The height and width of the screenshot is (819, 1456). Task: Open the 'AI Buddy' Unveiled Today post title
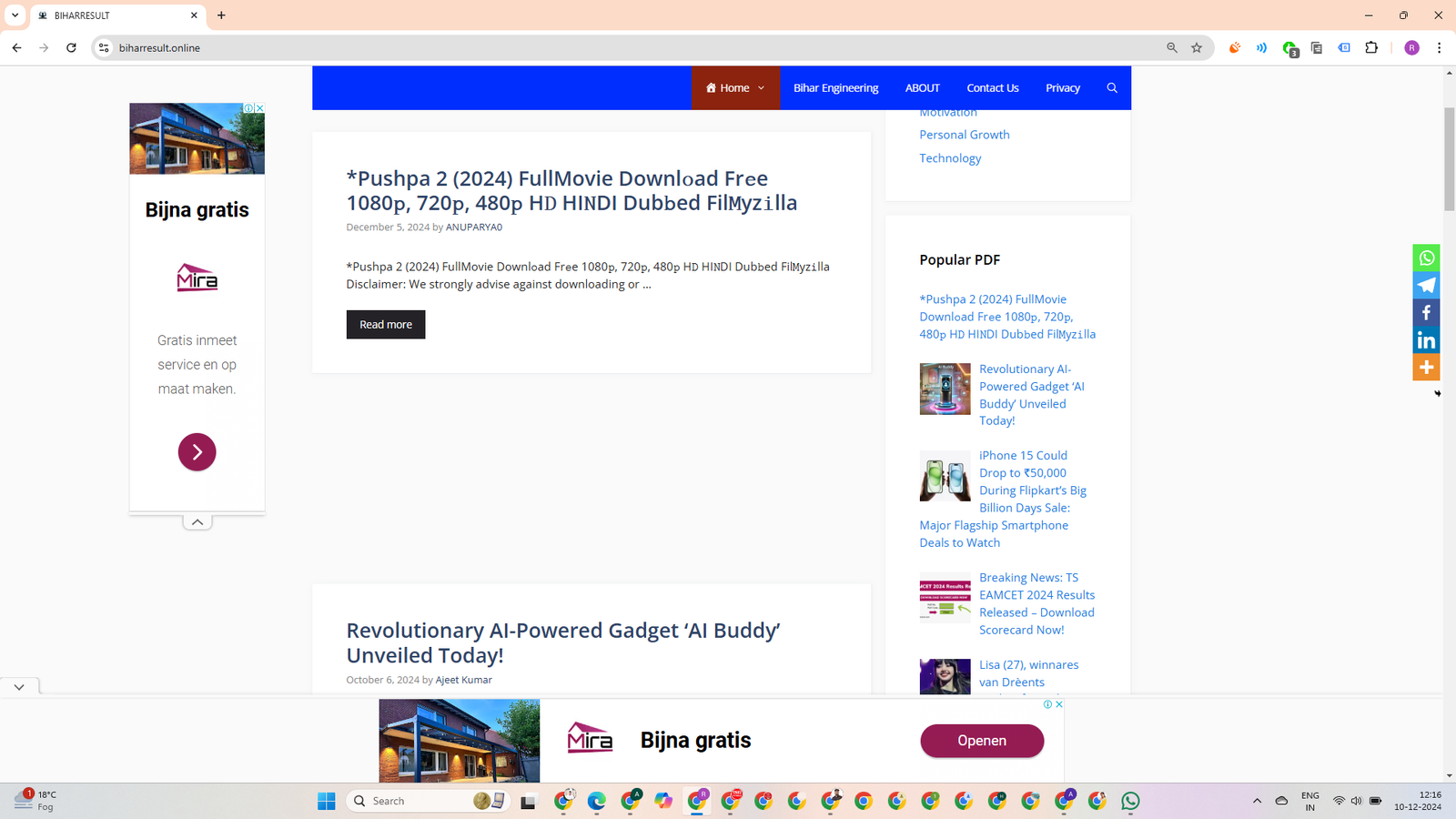[563, 642]
